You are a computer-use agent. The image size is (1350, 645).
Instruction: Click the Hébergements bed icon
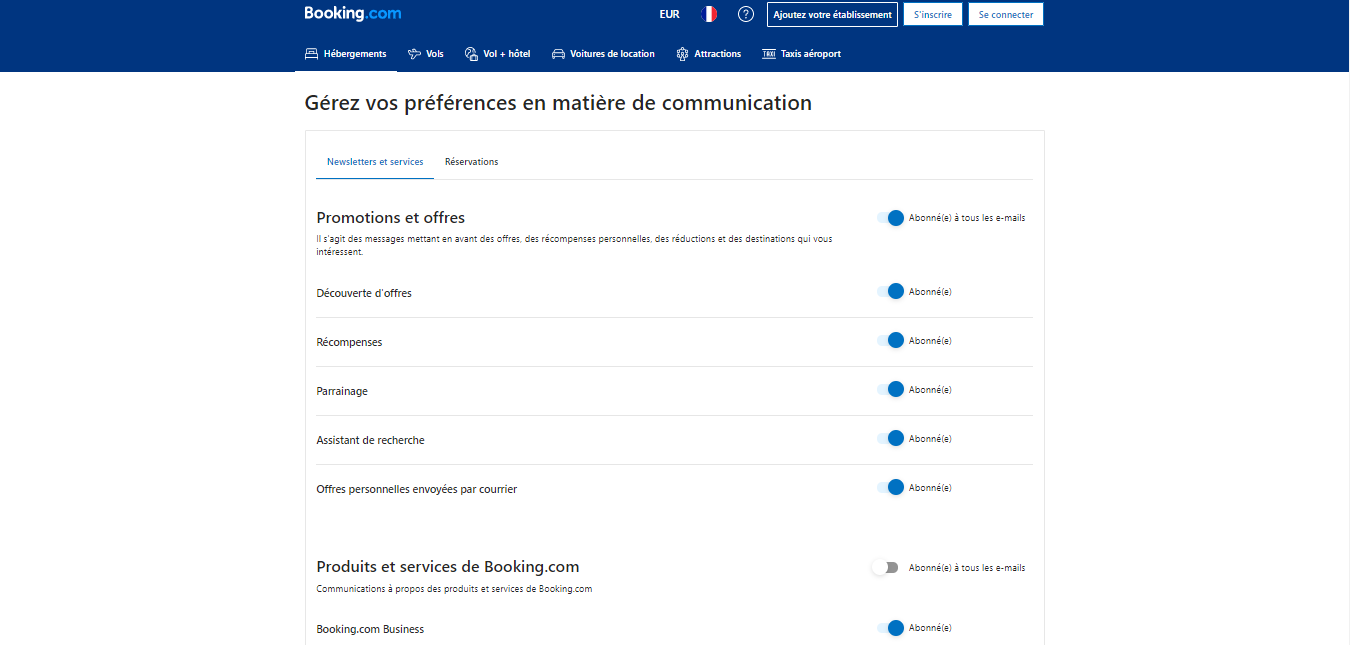[312, 54]
